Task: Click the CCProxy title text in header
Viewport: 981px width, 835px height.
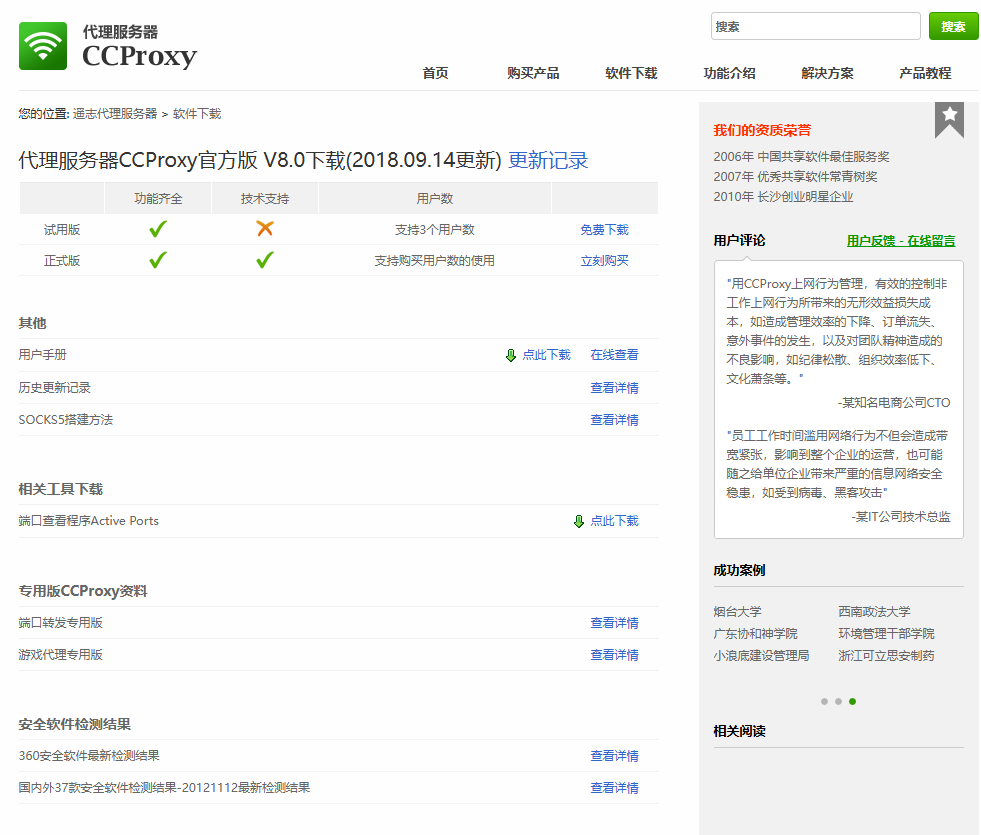Action: pyautogui.click(x=140, y=56)
